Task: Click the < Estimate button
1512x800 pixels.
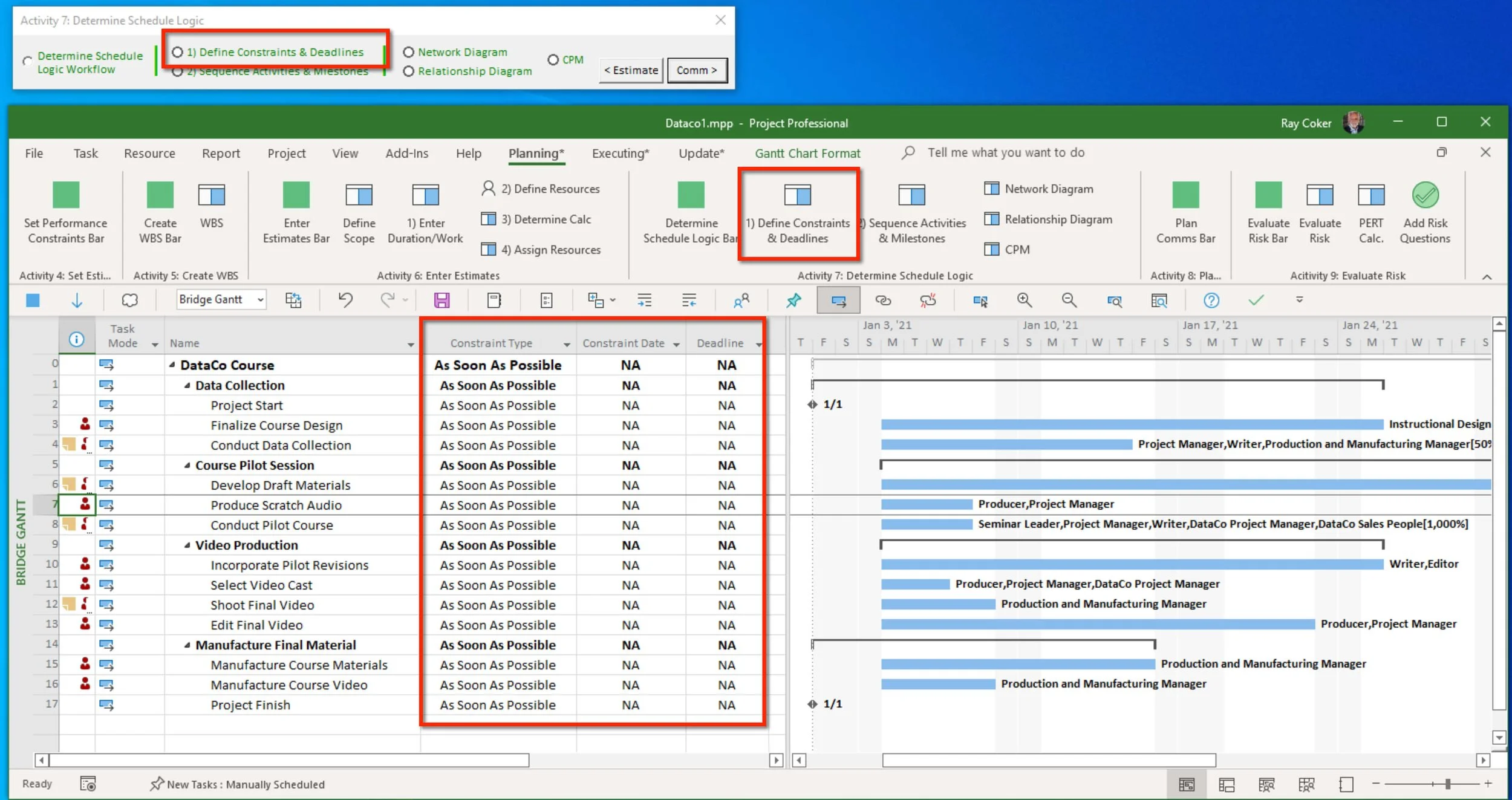Action: tap(631, 70)
